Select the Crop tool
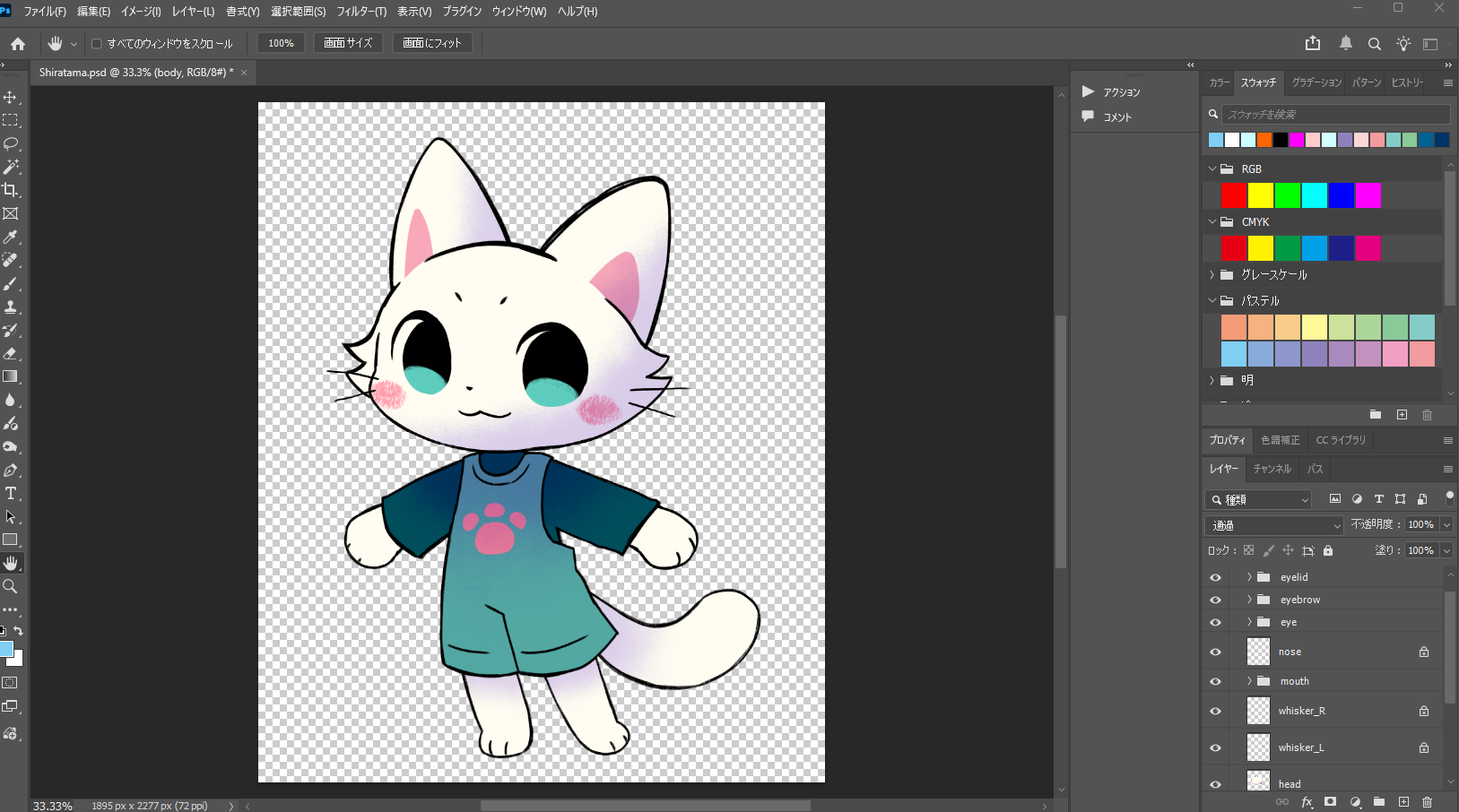The image size is (1459, 812). click(x=11, y=190)
